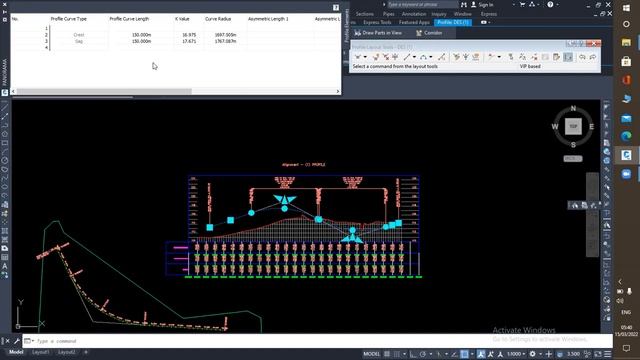Open the Autodesk App Store cart icon
Image resolution: width=640 pixels, height=360 pixels.
click(x=522, y=4)
